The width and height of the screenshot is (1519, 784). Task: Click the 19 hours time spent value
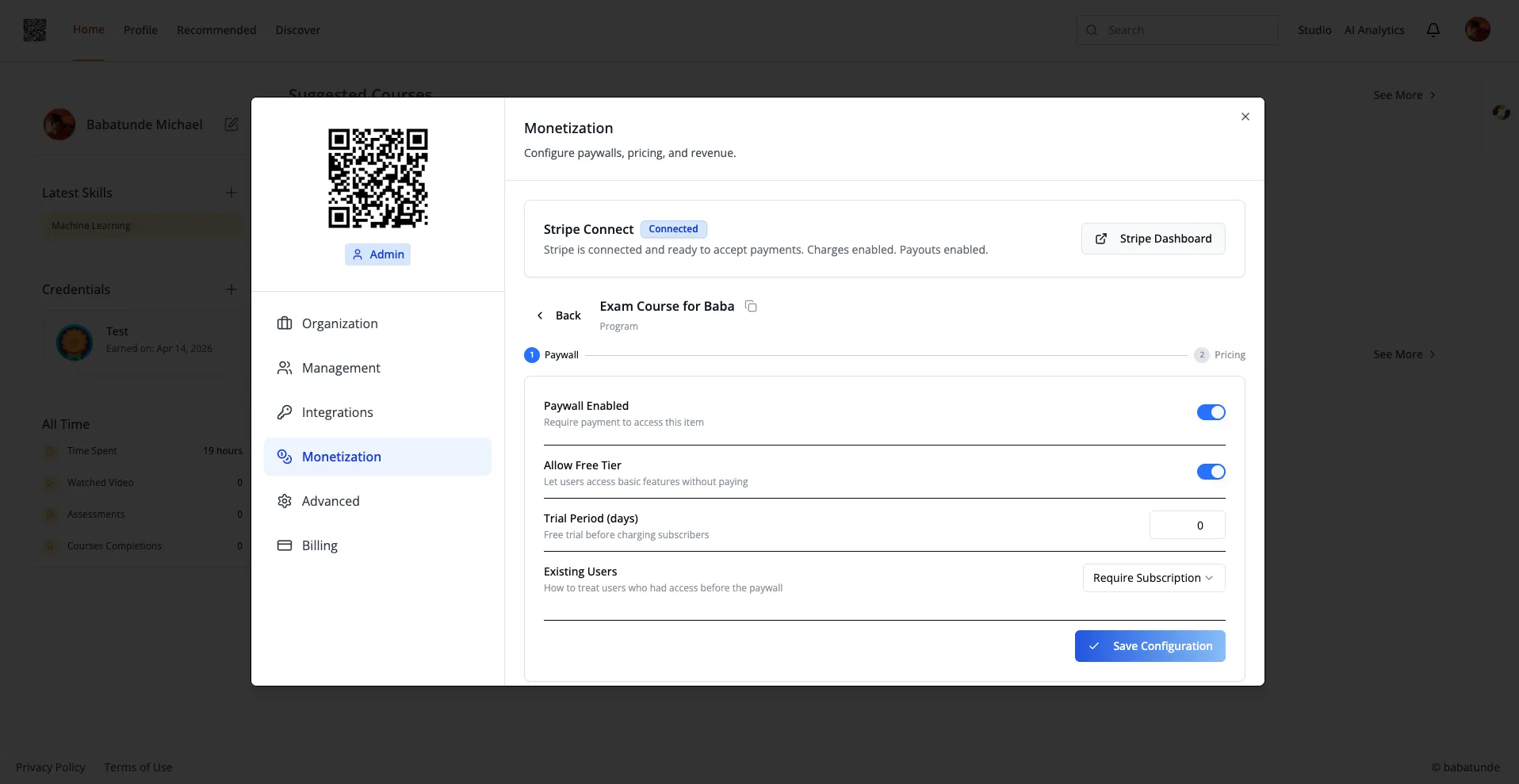point(223,451)
